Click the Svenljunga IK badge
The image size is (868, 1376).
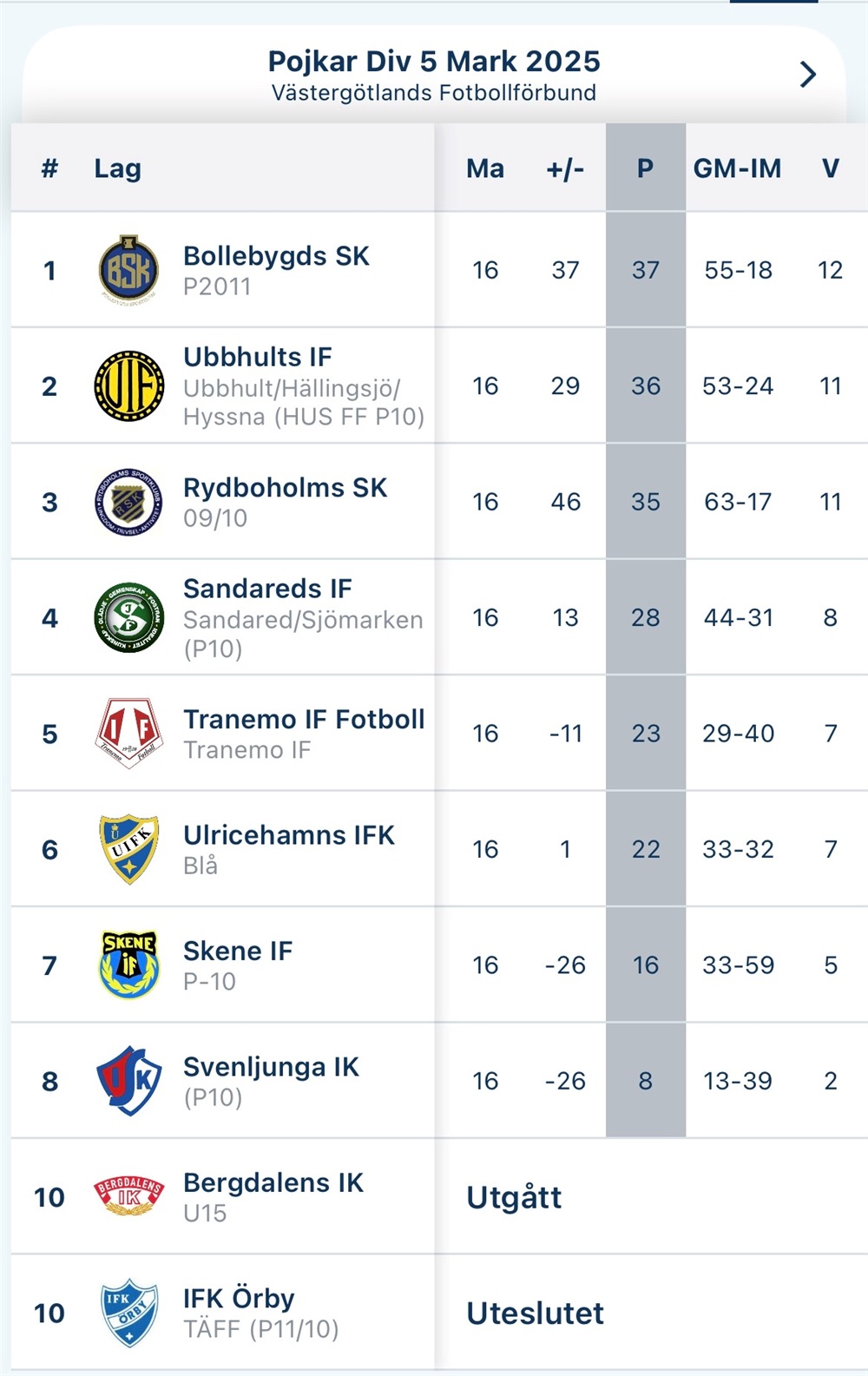click(128, 1081)
